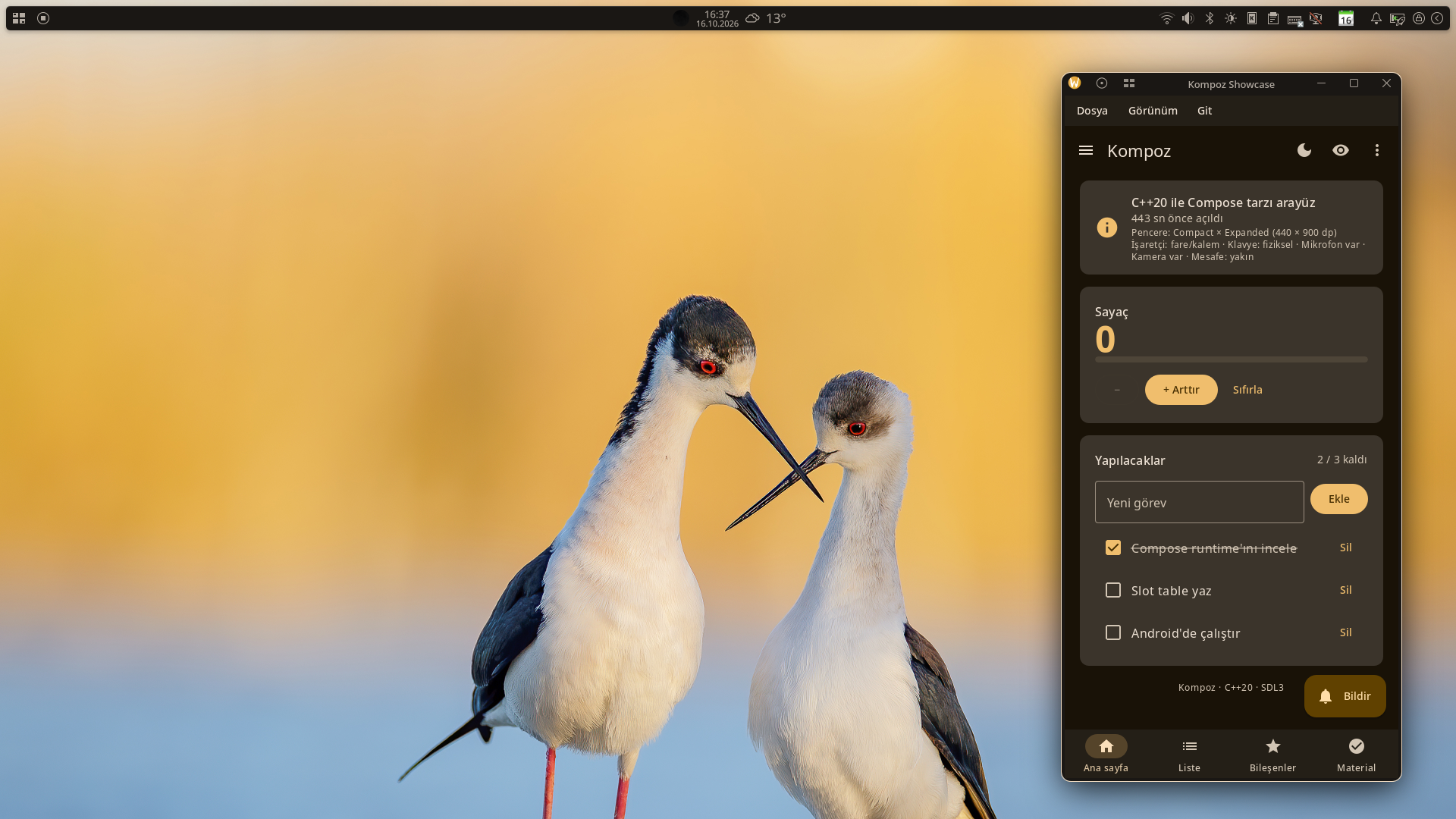The height and width of the screenshot is (819, 1456).
Task: Open the volume speaker tray icon
Action: pyautogui.click(x=1188, y=18)
